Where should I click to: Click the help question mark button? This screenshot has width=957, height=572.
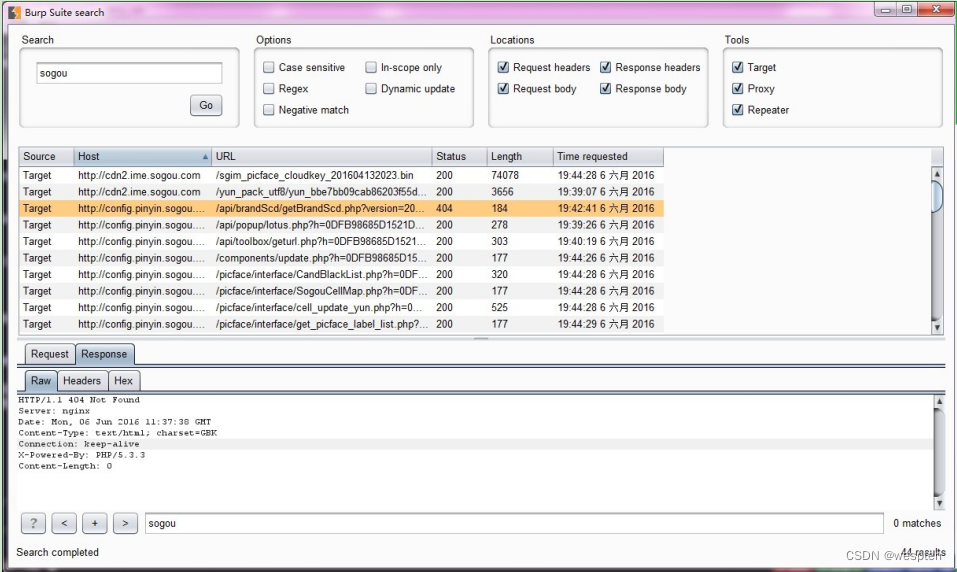tap(34, 523)
